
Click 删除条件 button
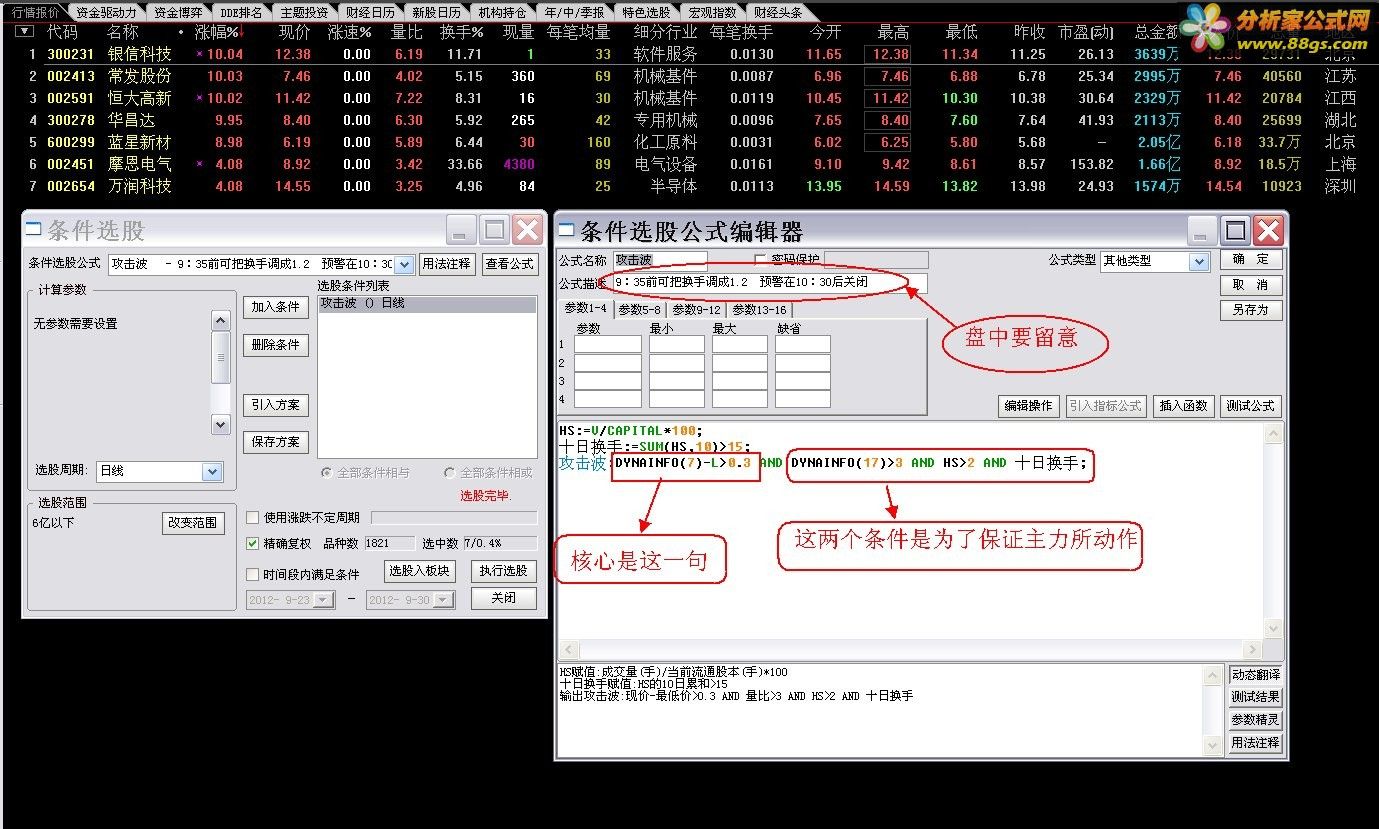(276, 345)
